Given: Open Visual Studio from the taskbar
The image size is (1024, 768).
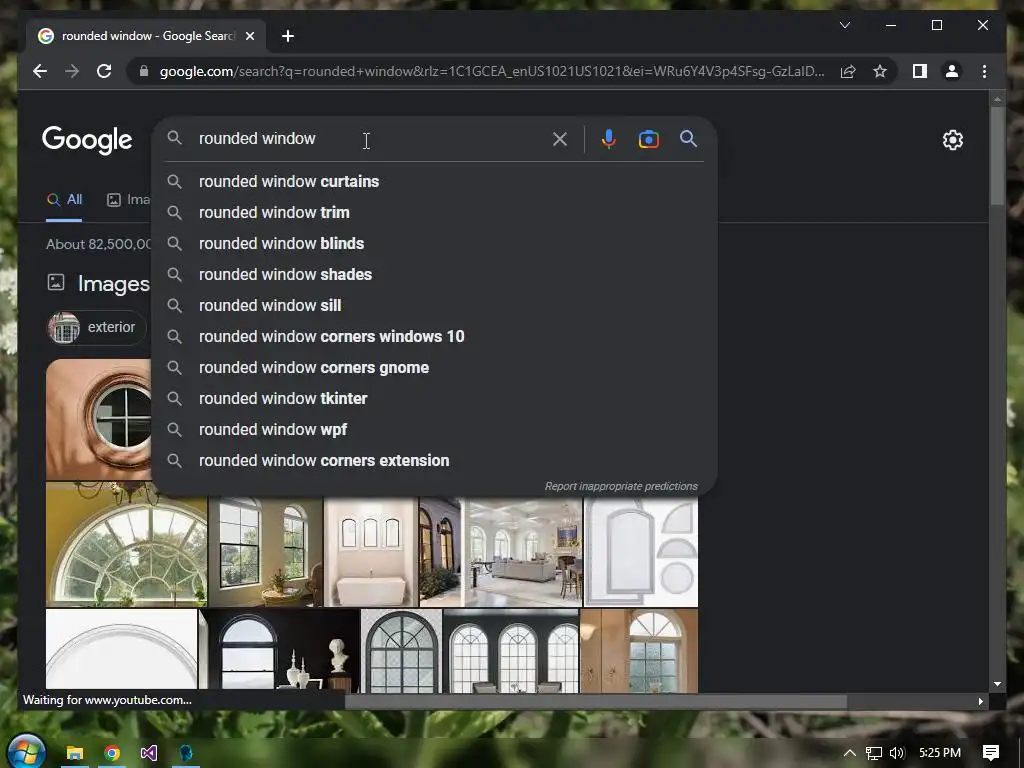Looking at the screenshot, I should point(149,753).
